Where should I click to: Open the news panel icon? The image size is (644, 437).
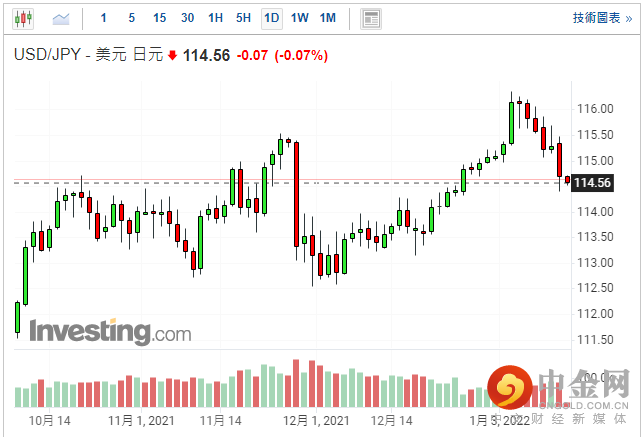click(371, 18)
